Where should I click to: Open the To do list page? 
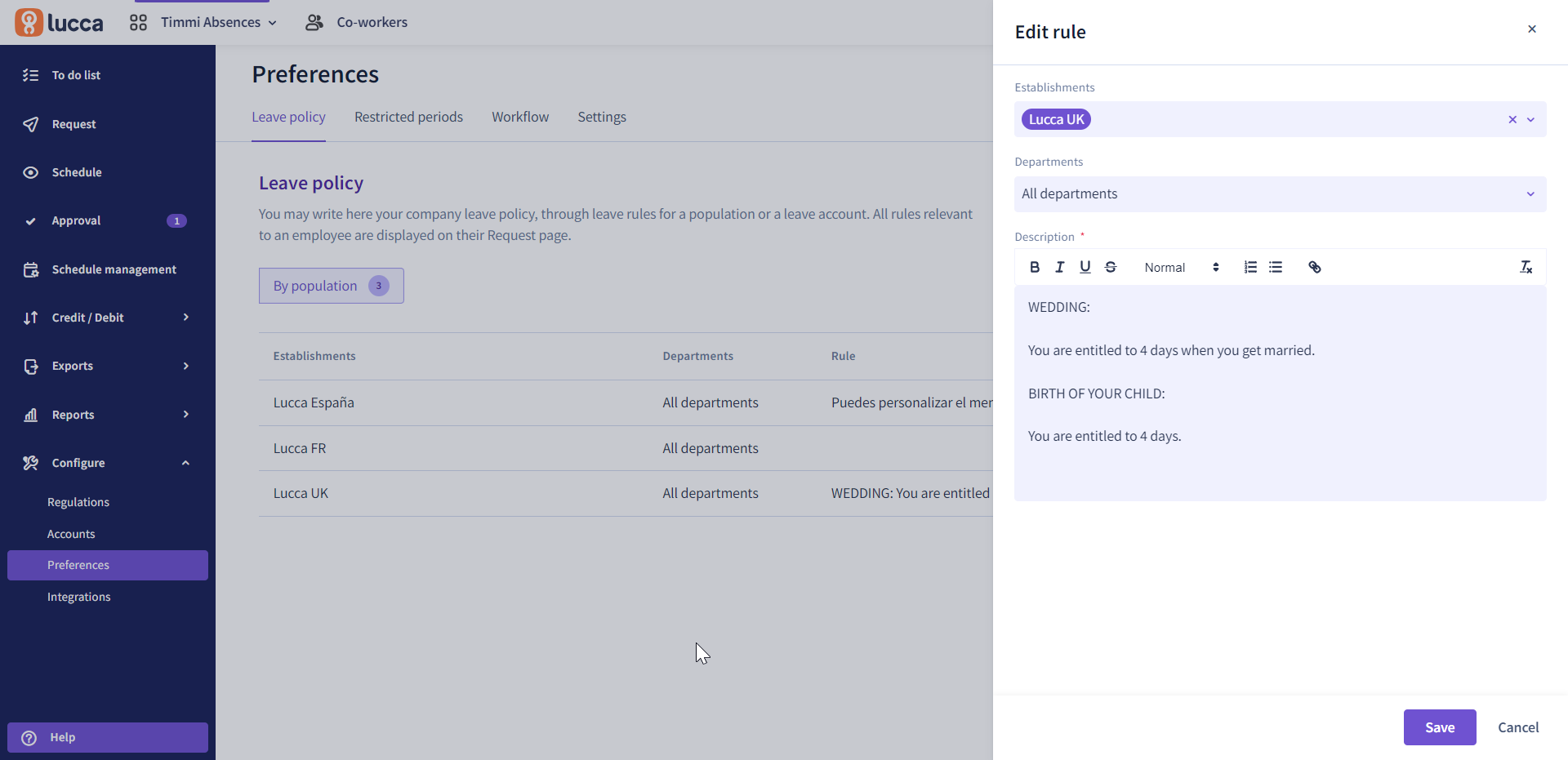coord(76,75)
